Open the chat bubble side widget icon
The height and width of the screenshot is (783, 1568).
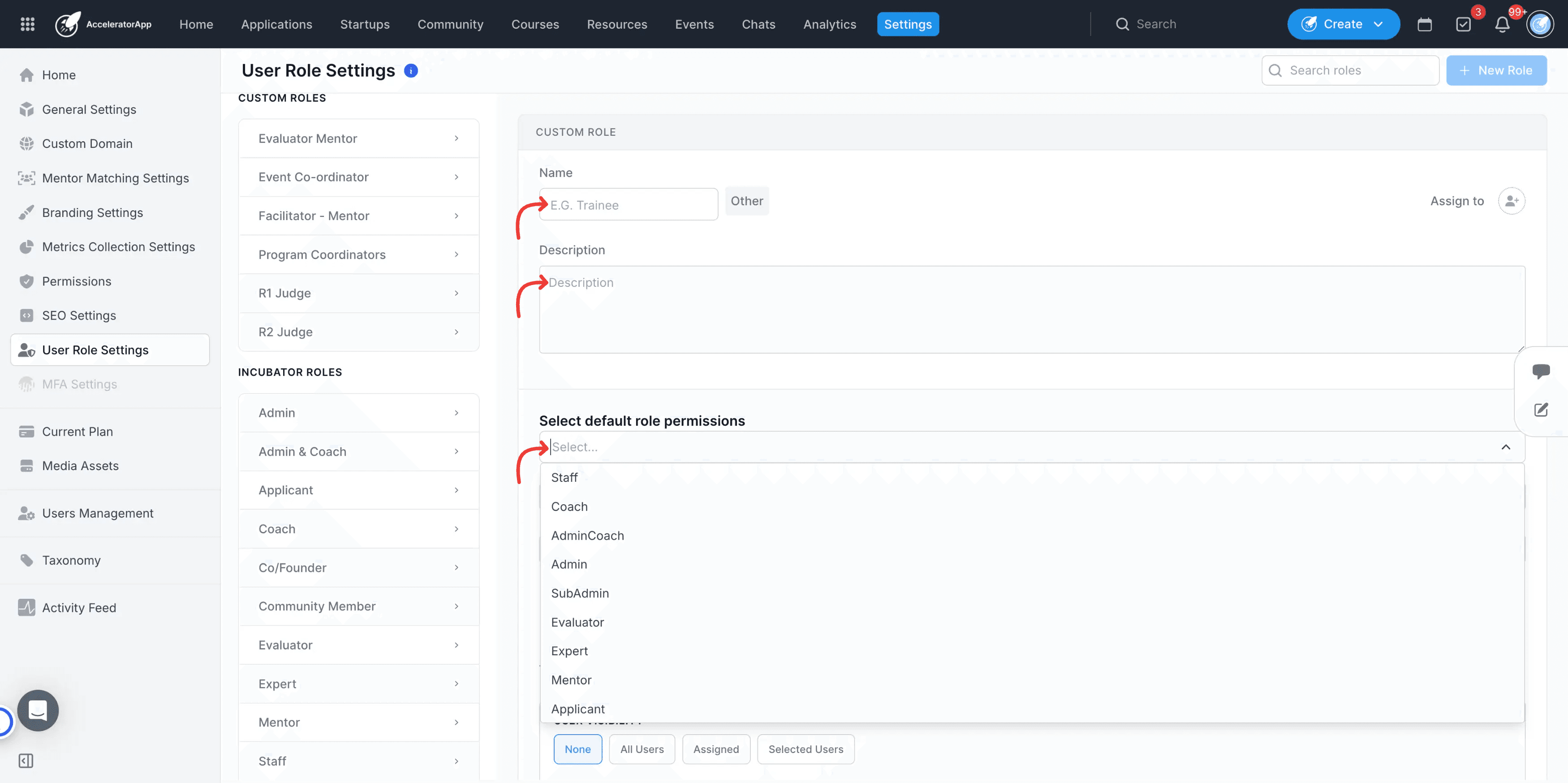1541,371
